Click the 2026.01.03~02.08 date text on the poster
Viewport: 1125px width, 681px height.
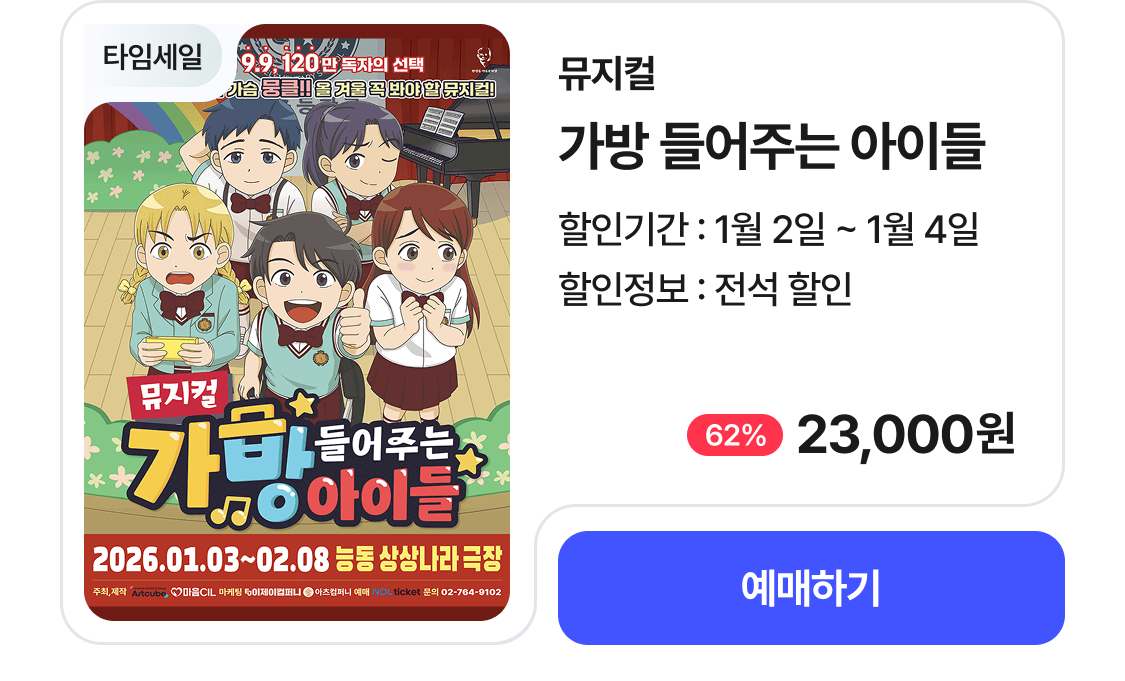point(211,560)
